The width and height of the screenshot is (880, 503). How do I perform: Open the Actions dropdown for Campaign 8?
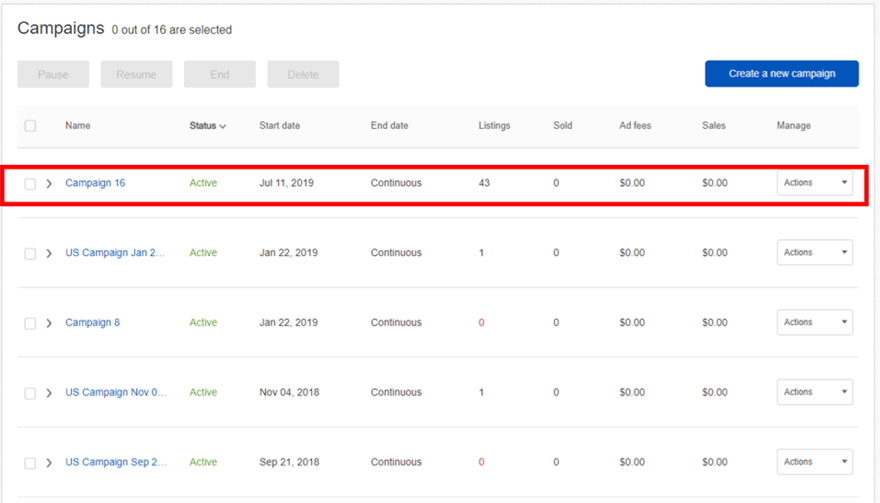pyautogui.click(x=815, y=322)
